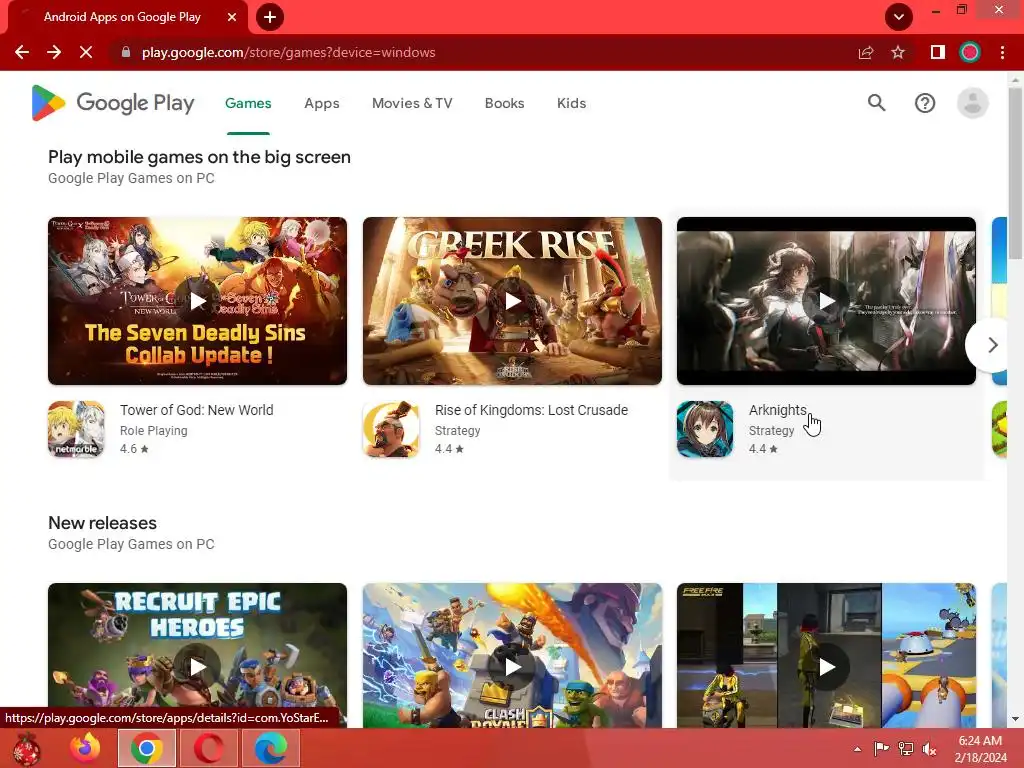Play the Free Fire trailer video

point(827,667)
